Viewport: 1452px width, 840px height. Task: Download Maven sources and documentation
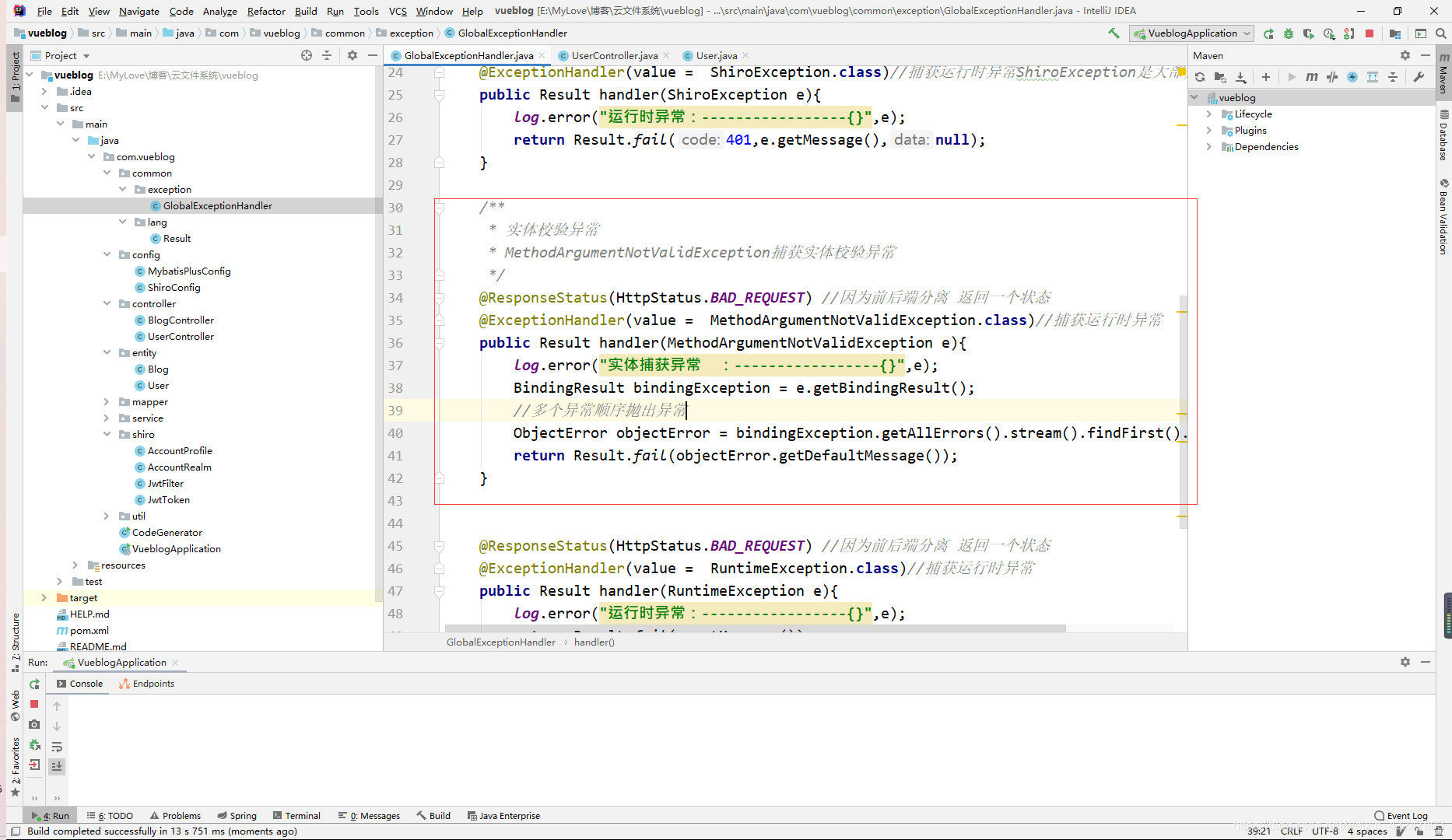click(x=1241, y=77)
